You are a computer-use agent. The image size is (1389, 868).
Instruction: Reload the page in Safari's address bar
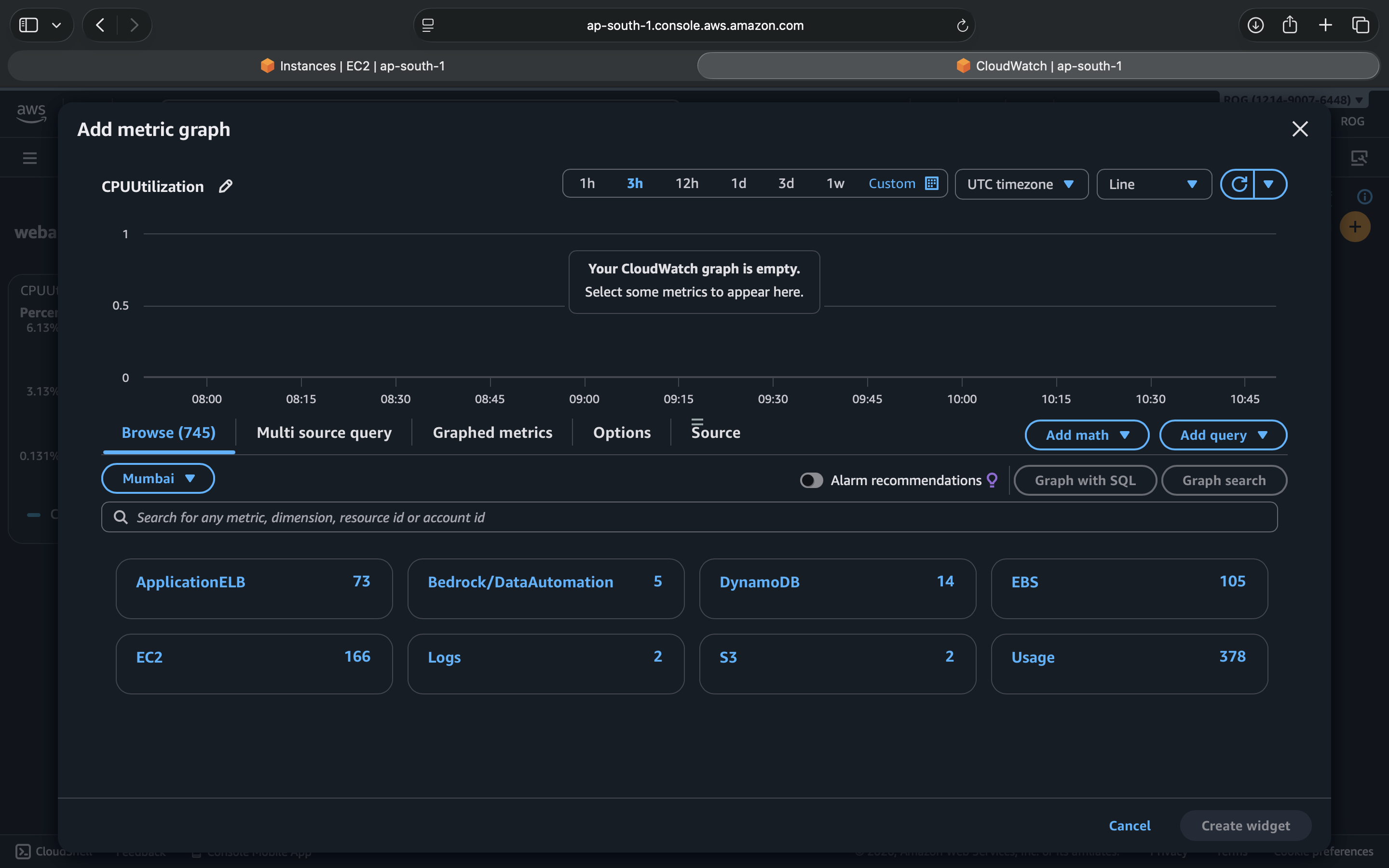[962, 25]
